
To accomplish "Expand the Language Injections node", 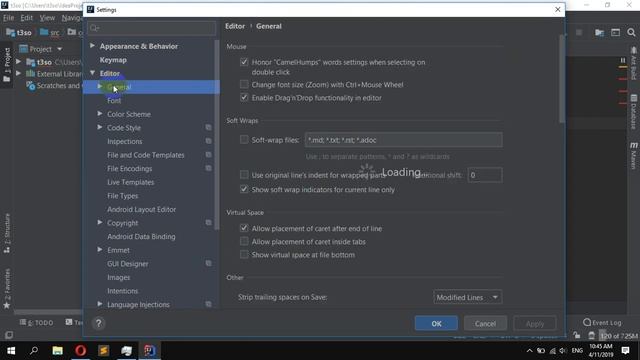I will 100,304.
